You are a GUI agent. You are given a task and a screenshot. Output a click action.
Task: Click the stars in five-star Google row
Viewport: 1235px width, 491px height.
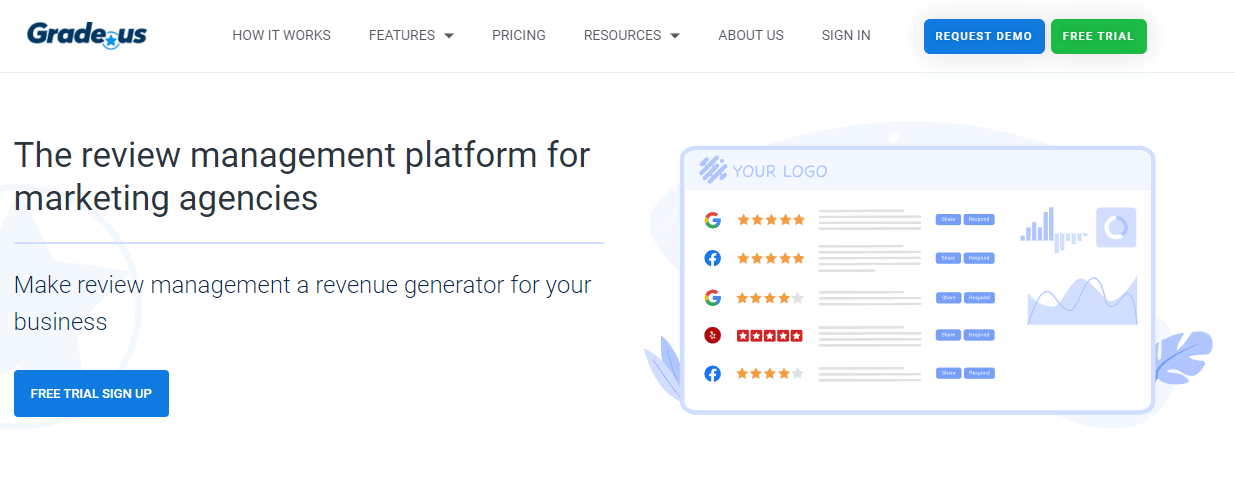point(771,219)
